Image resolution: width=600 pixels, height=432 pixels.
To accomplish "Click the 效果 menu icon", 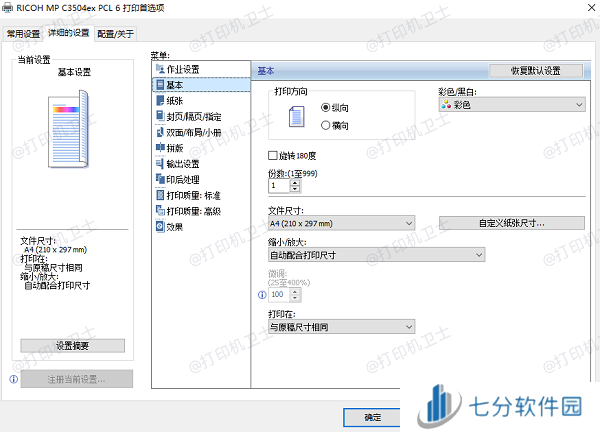I will 160,227.
